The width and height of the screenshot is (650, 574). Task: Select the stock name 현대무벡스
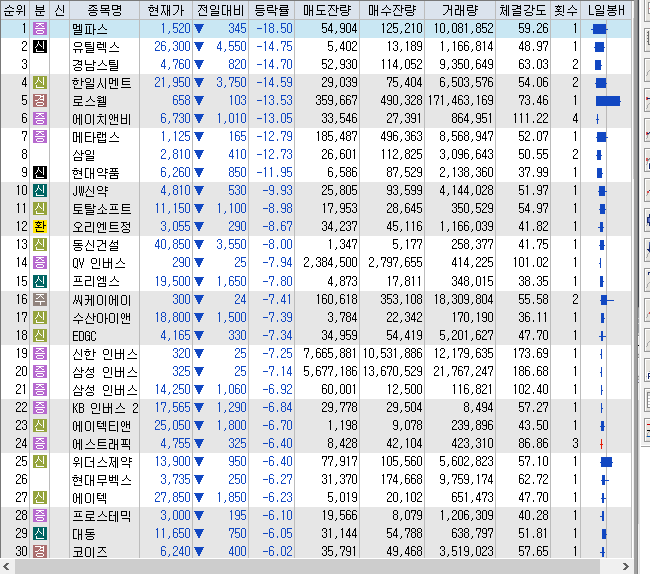[102, 480]
